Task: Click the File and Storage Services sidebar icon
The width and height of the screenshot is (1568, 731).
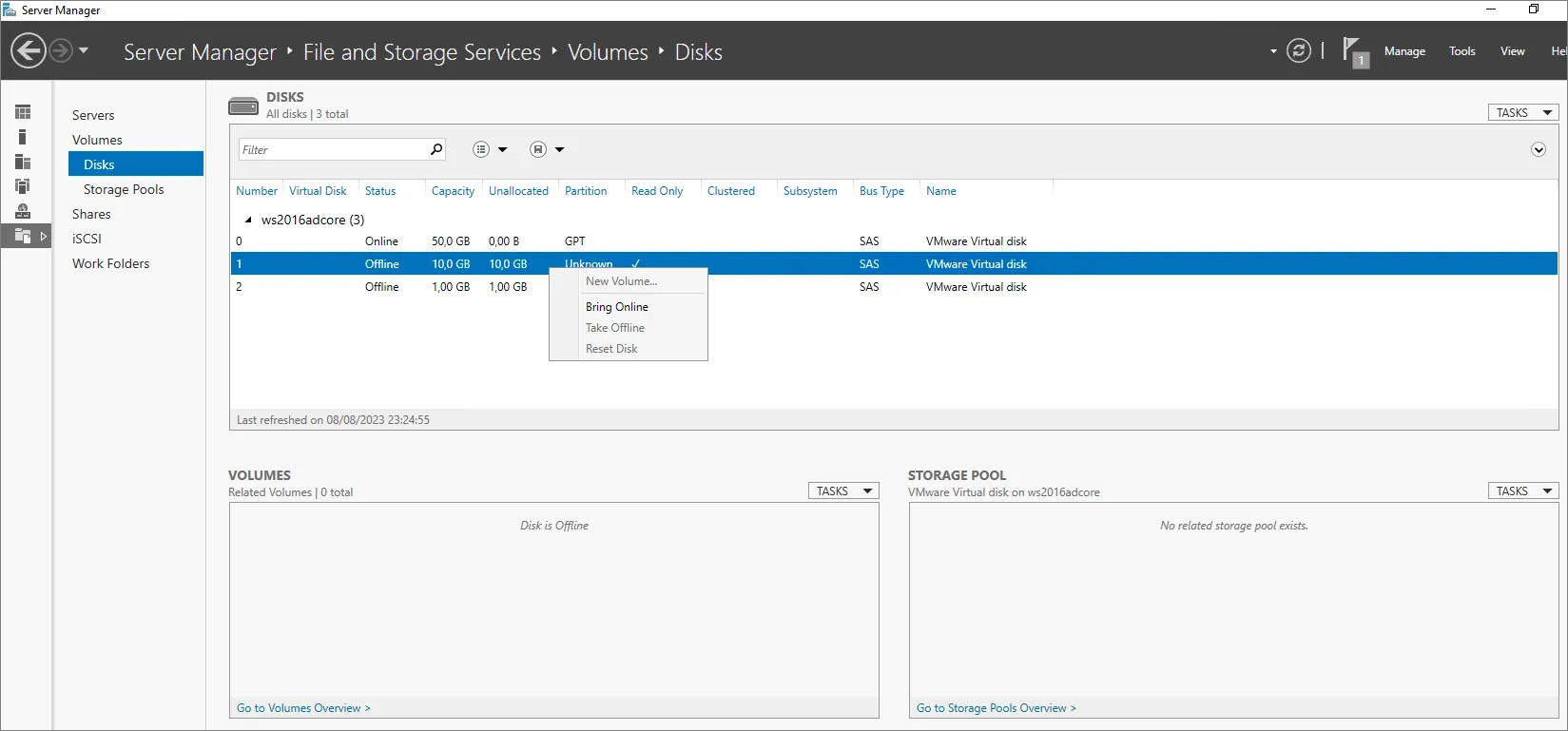Action: point(23,236)
